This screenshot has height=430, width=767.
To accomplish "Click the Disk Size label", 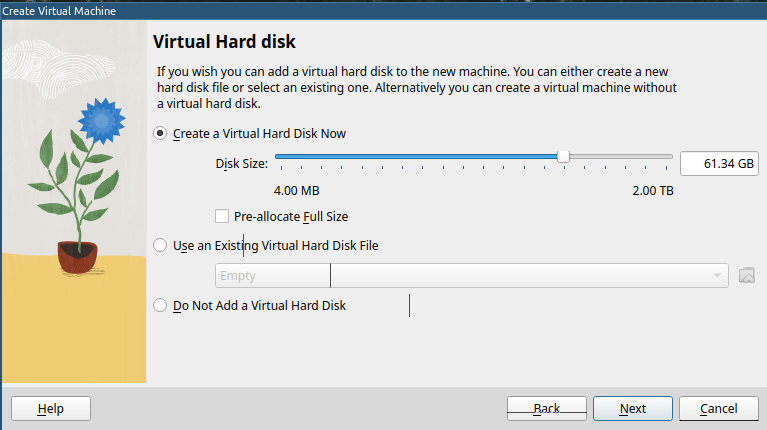I will pos(241,163).
